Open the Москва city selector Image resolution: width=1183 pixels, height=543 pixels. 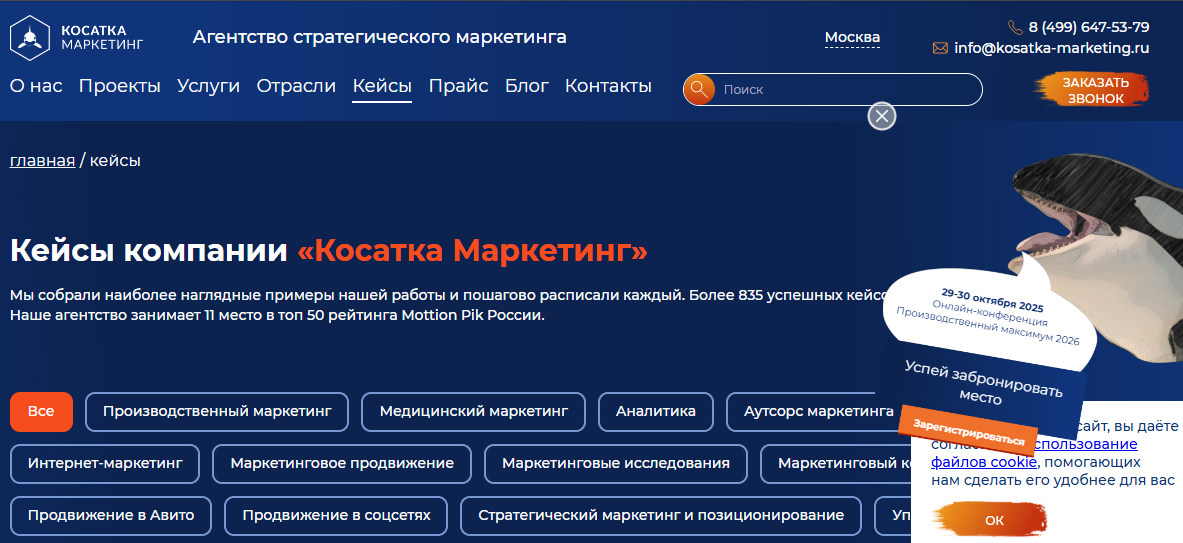852,38
